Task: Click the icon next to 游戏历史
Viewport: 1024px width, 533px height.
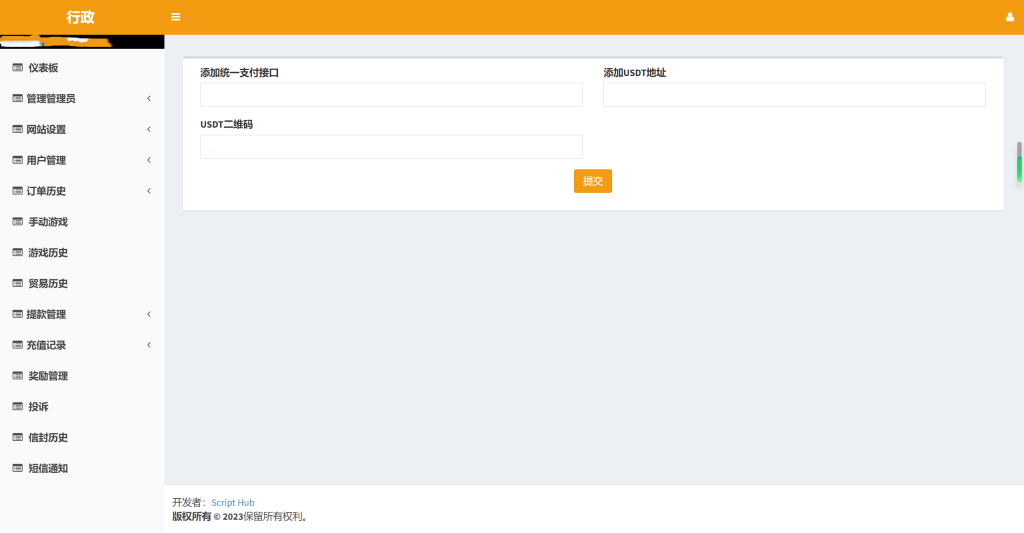Action: (x=17, y=253)
